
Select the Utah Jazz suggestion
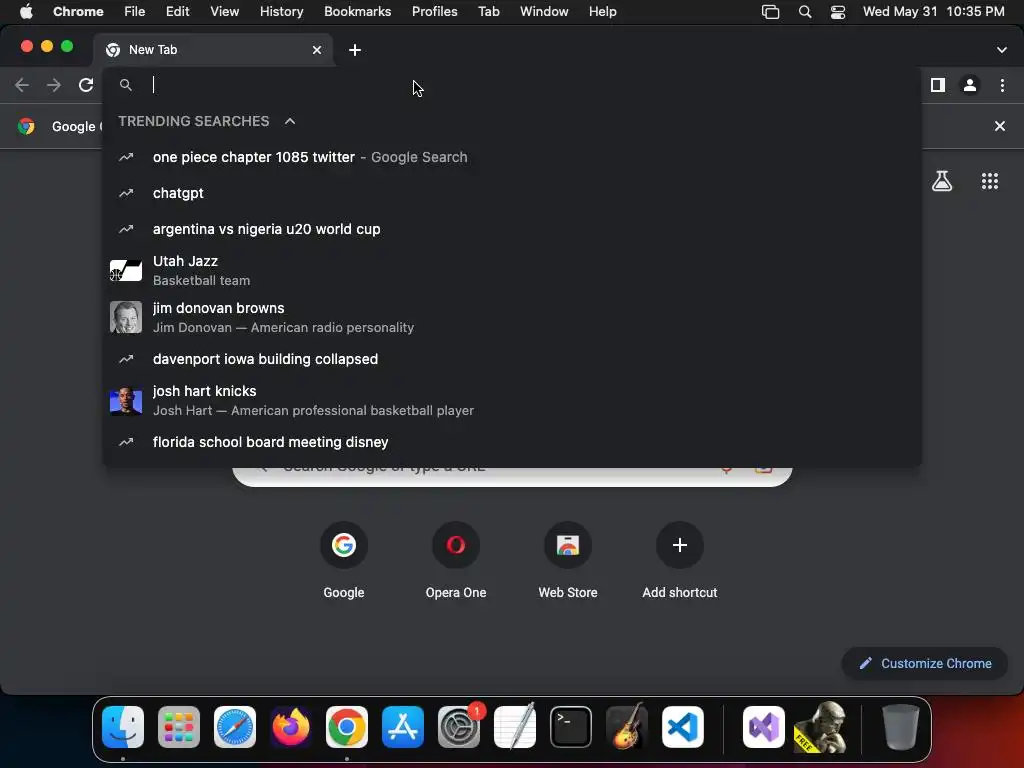click(x=512, y=270)
